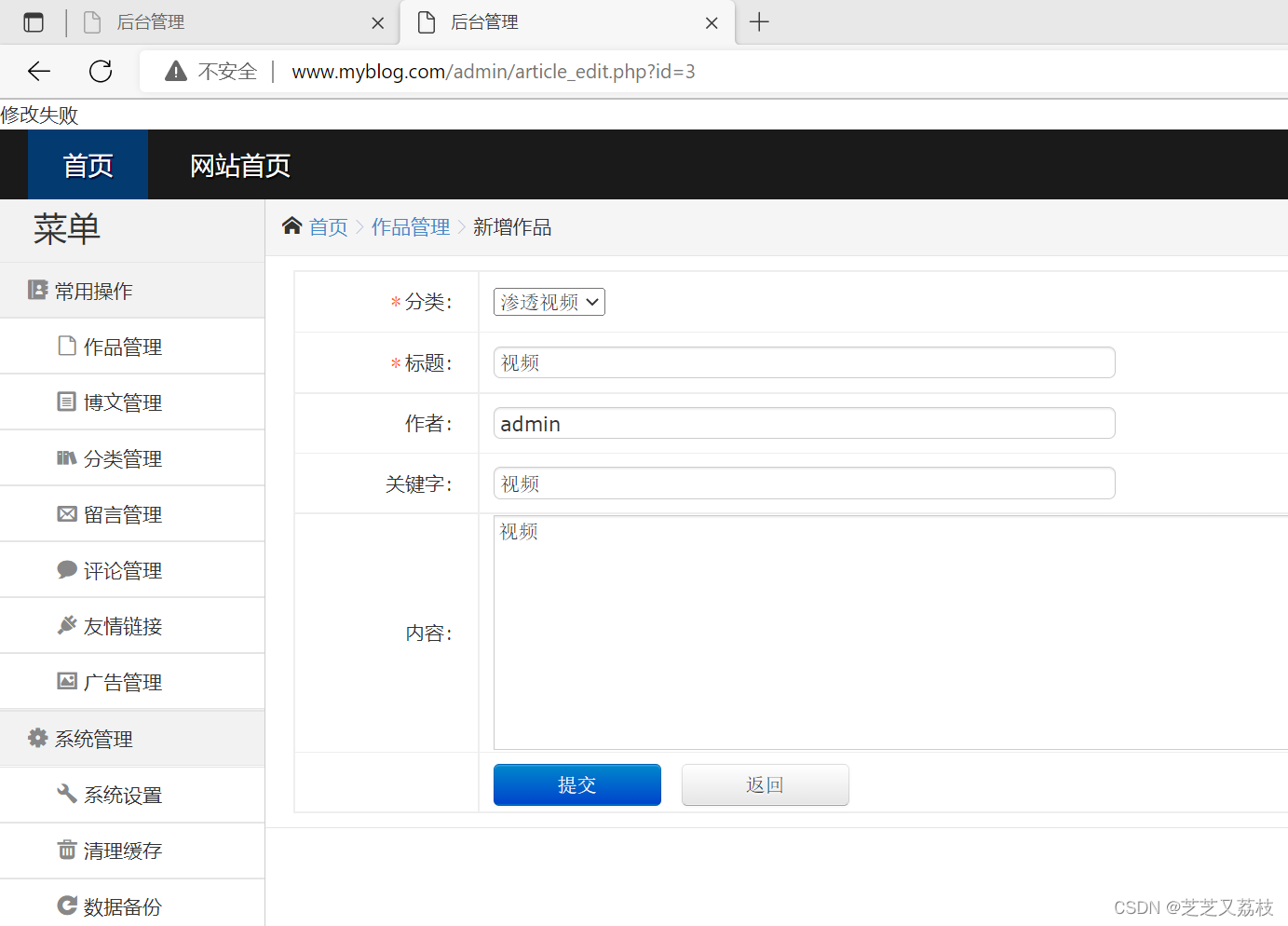This screenshot has width=1288, height=926.
Task: Click the document icon beside 作品管理
Action: (67, 346)
